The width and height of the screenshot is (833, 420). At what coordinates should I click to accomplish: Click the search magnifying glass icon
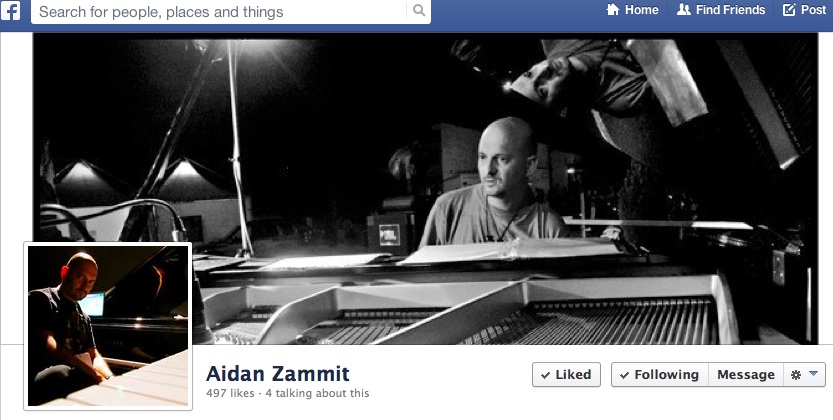coord(419,10)
